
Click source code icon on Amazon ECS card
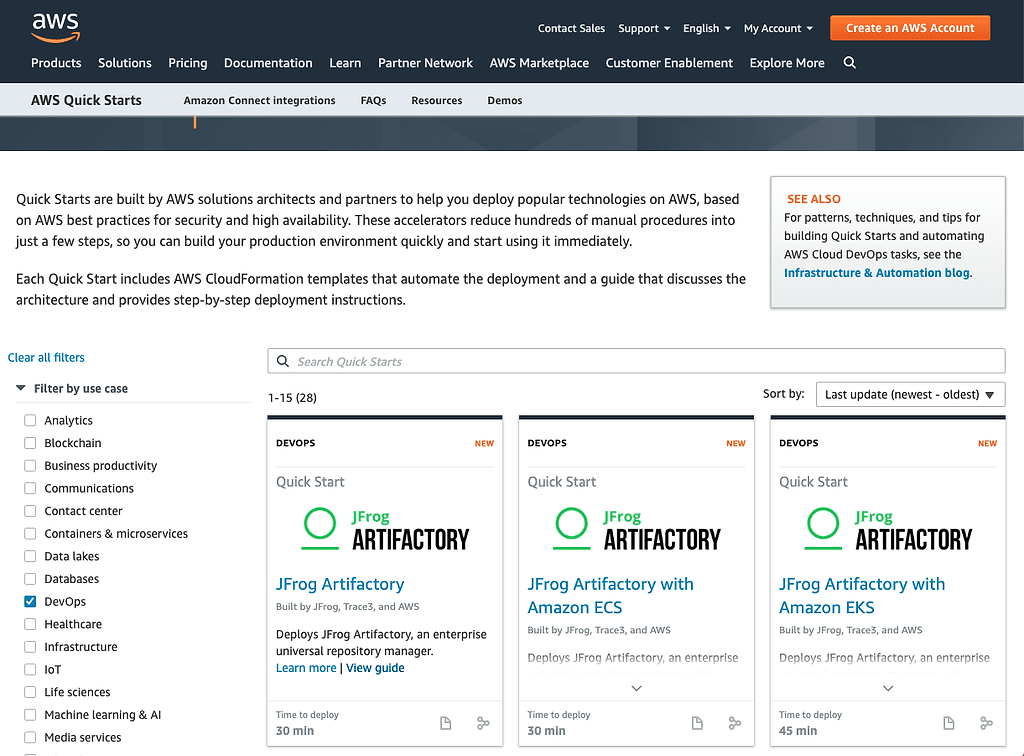(735, 723)
